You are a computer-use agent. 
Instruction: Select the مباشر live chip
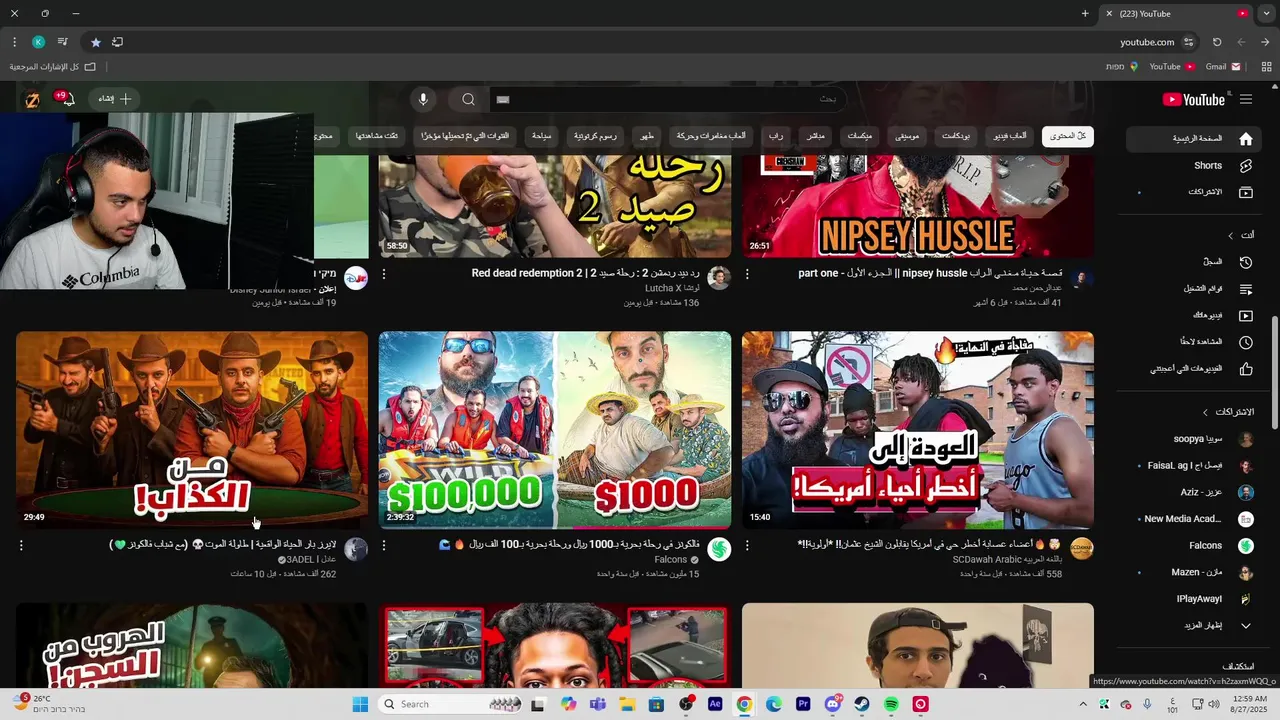coord(815,136)
